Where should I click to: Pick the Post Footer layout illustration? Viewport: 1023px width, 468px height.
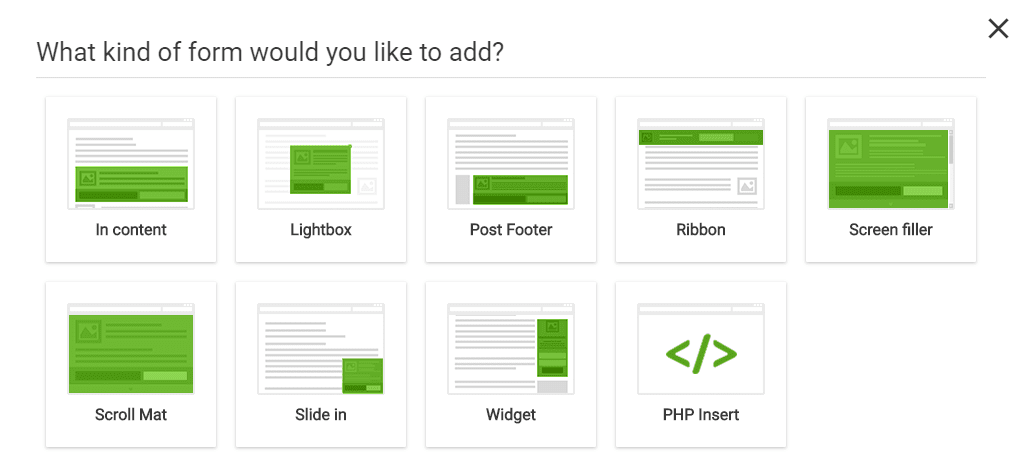coord(511,163)
